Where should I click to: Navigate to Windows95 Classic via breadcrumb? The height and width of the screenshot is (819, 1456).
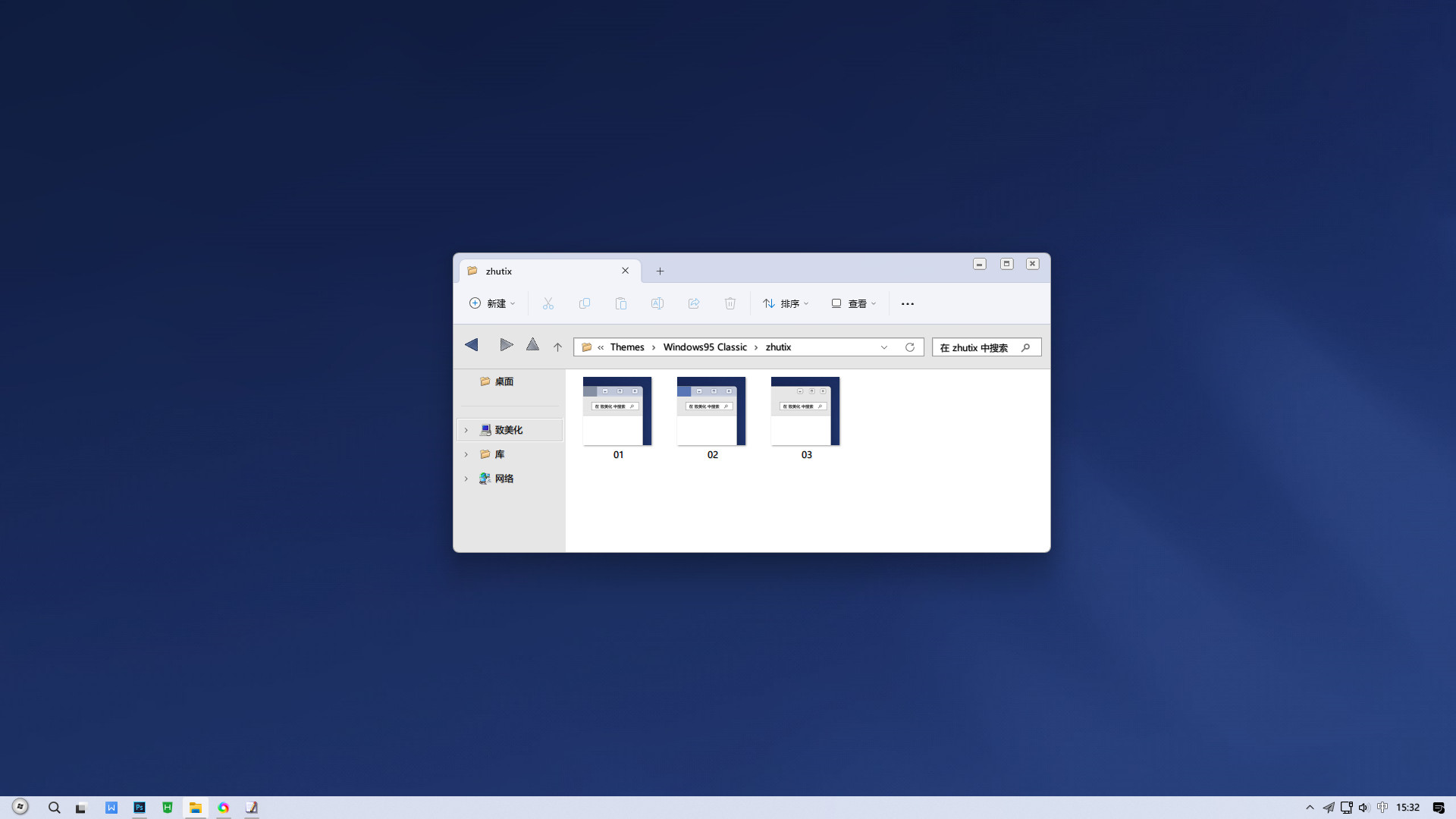pos(705,347)
